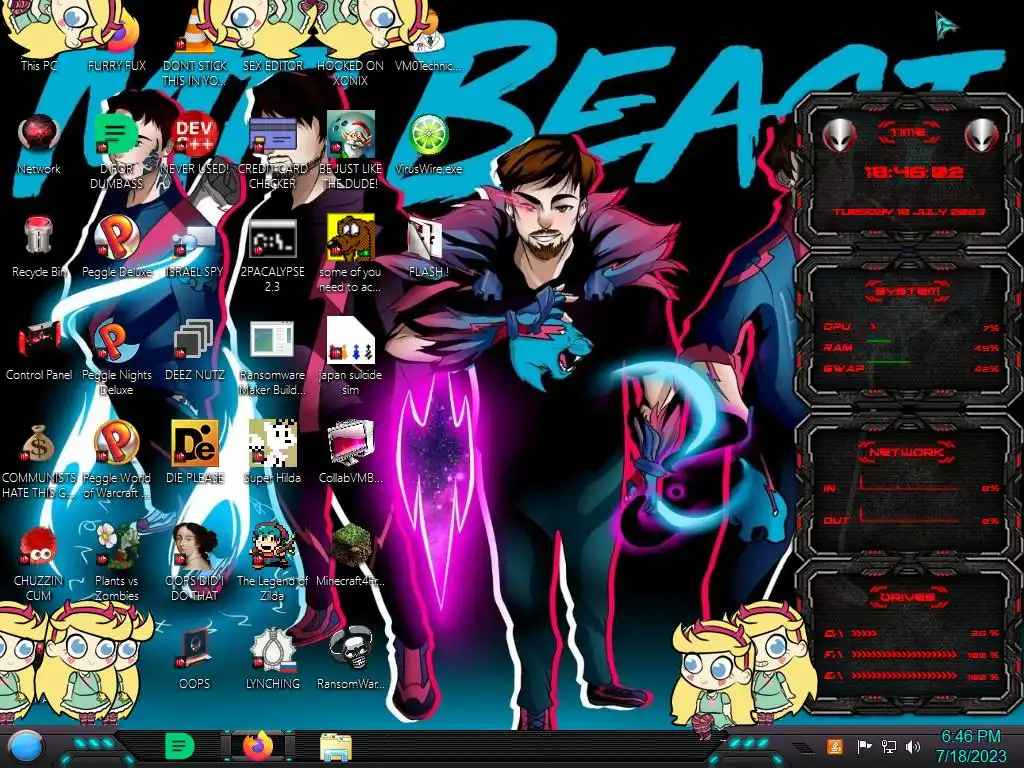Open the network tray icon
The width and height of the screenshot is (1024, 768).
click(888, 746)
